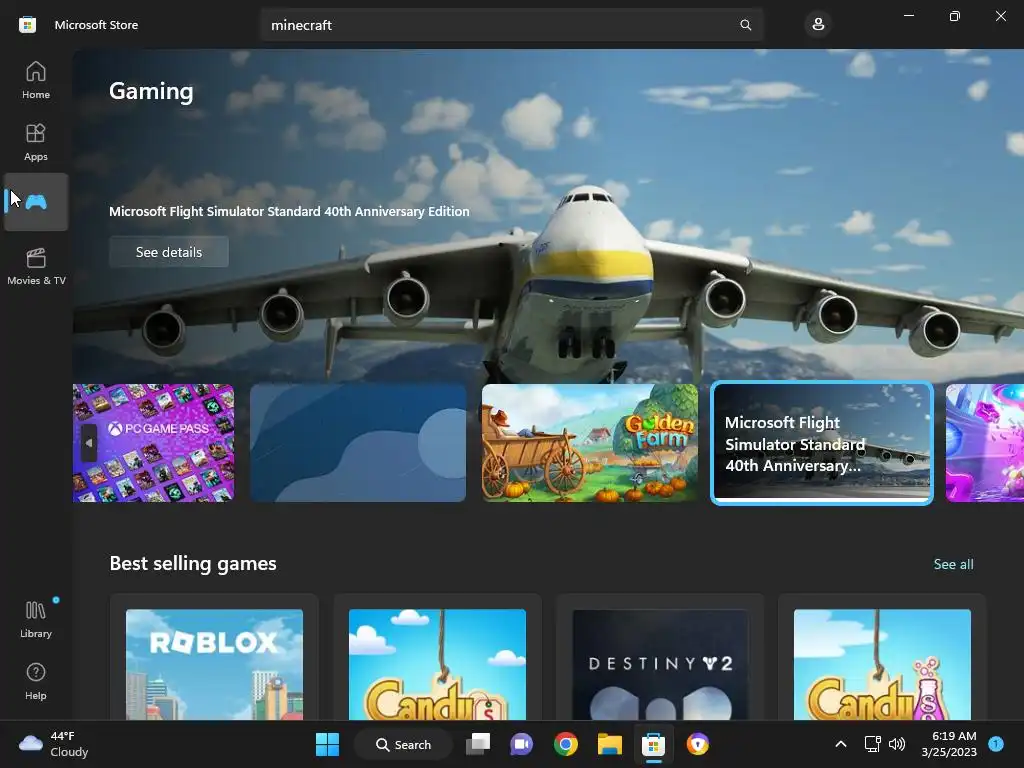Image resolution: width=1024 pixels, height=768 pixels.
Task: Click See details for Flight Simulator
Action: (x=168, y=252)
